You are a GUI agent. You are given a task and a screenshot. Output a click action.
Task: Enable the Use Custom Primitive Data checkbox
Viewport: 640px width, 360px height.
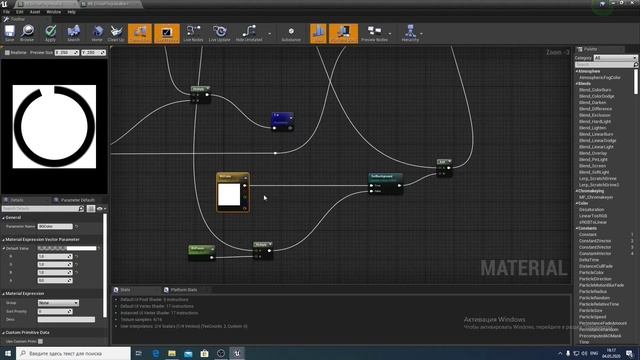click(40, 341)
